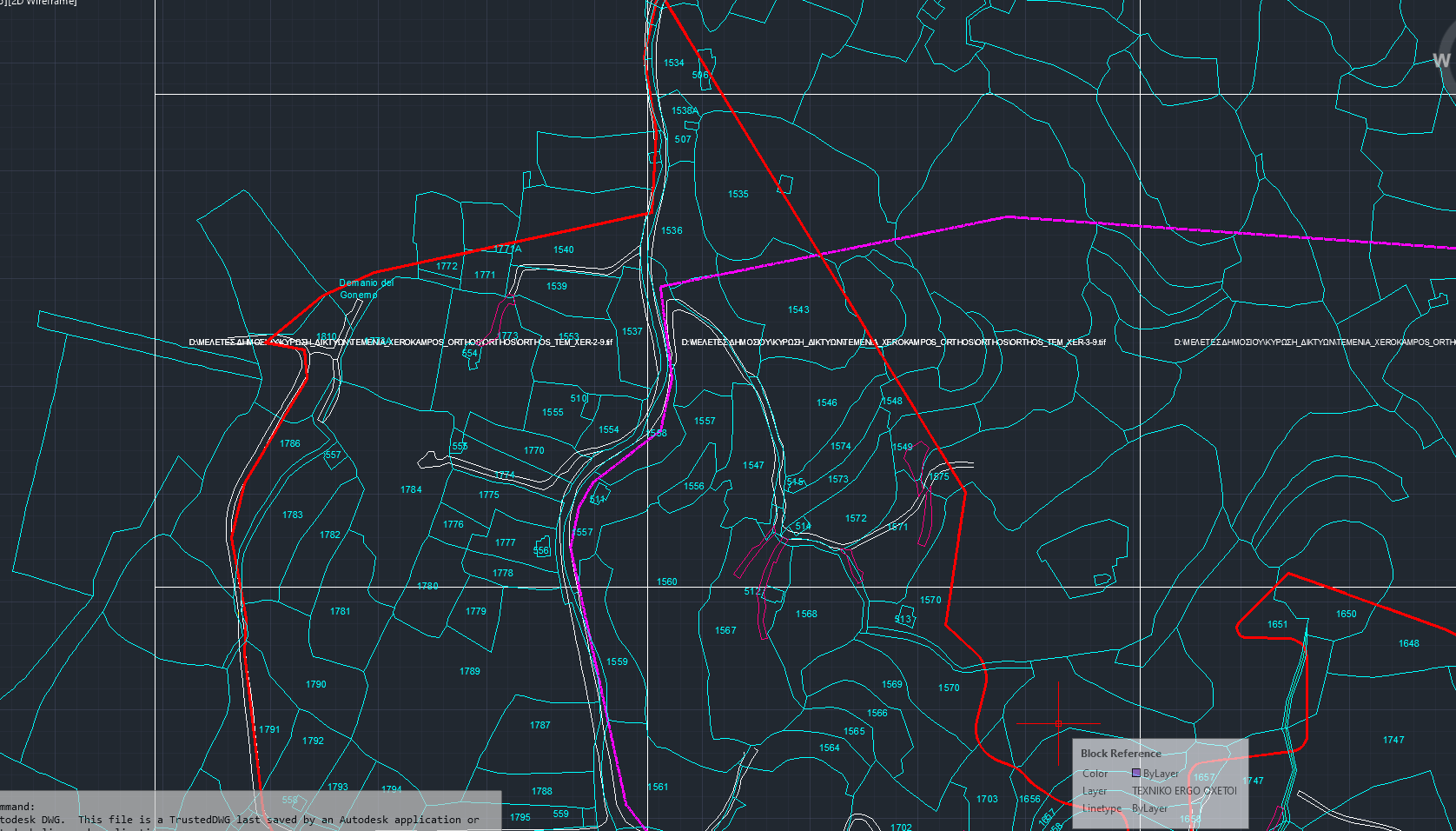Screen dimensions: 1456x831
Task: Select parcel label 1770
Action: pos(533,451)
